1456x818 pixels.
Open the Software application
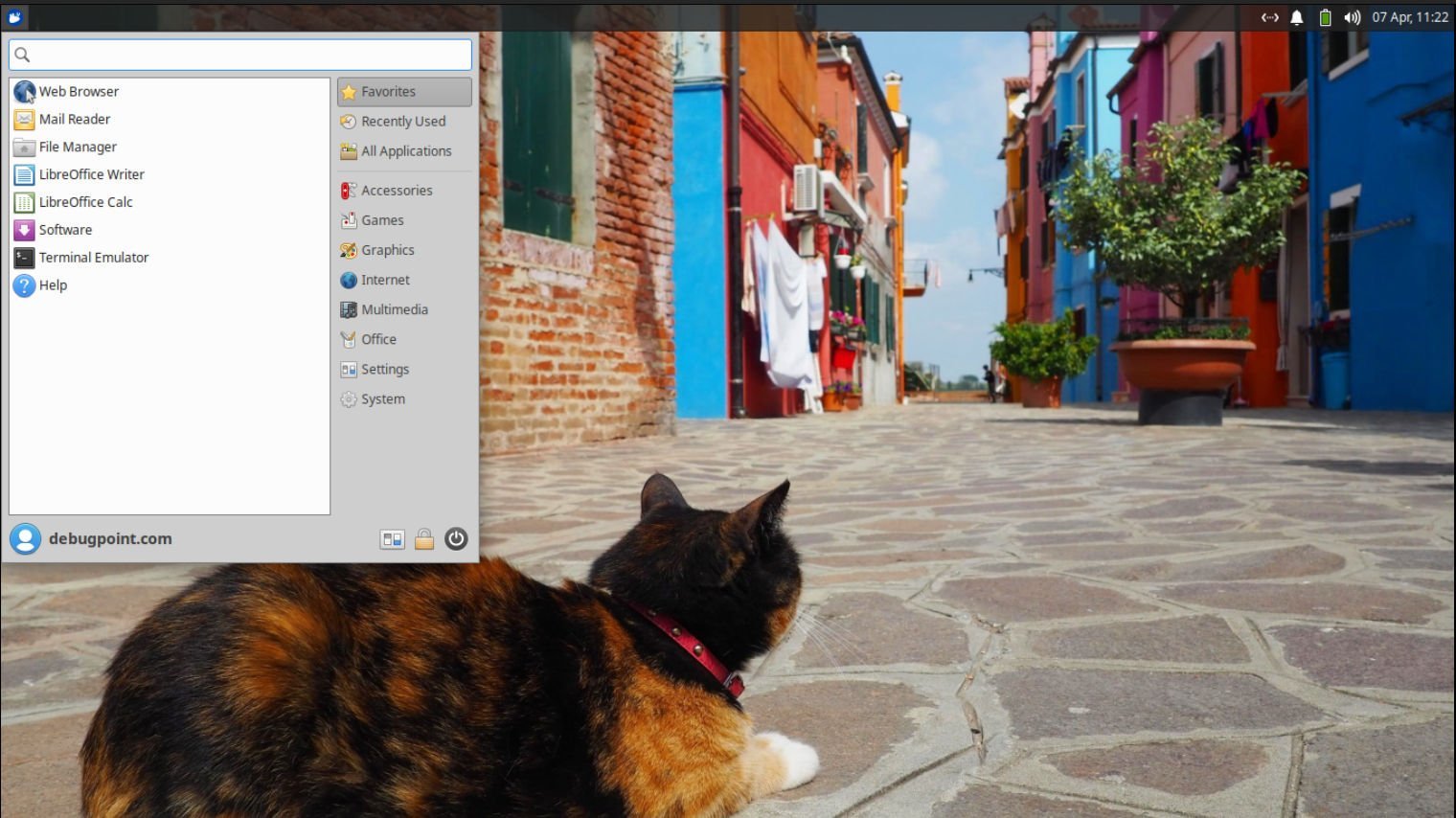tap(65, 230)
